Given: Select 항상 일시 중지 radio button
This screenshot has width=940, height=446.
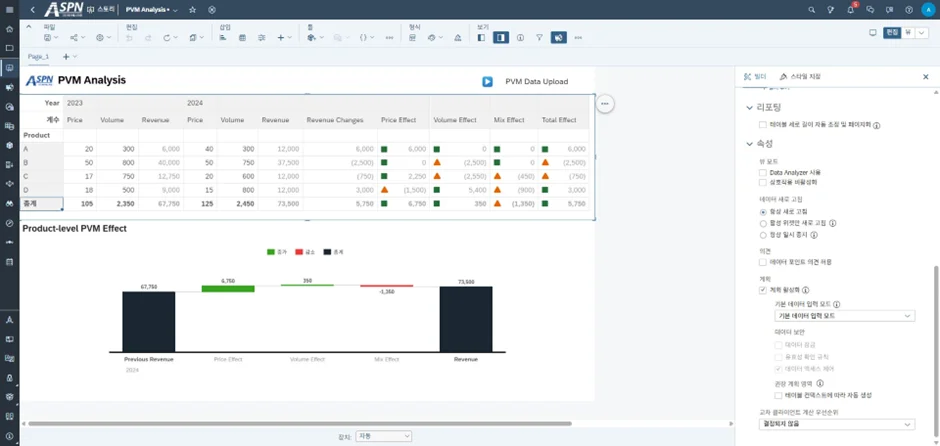Looking at the screenshot, I should tap(764, 235).
